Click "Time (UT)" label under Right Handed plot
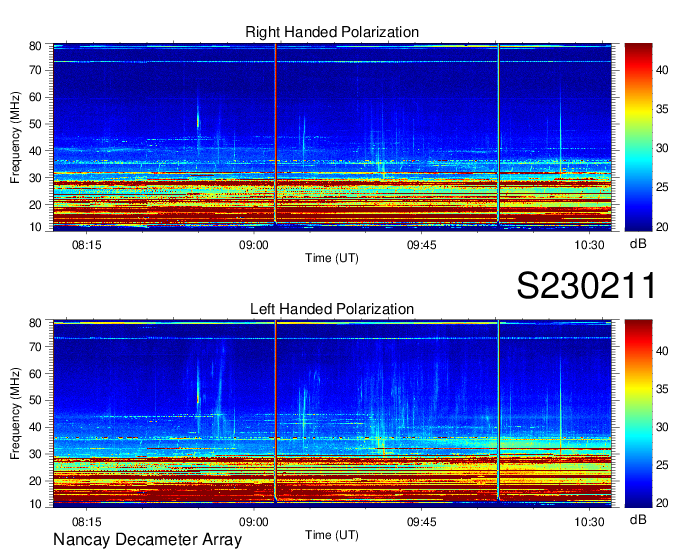Screen dimensions: 680x552 pyautogui.click(x=332, y=258)
